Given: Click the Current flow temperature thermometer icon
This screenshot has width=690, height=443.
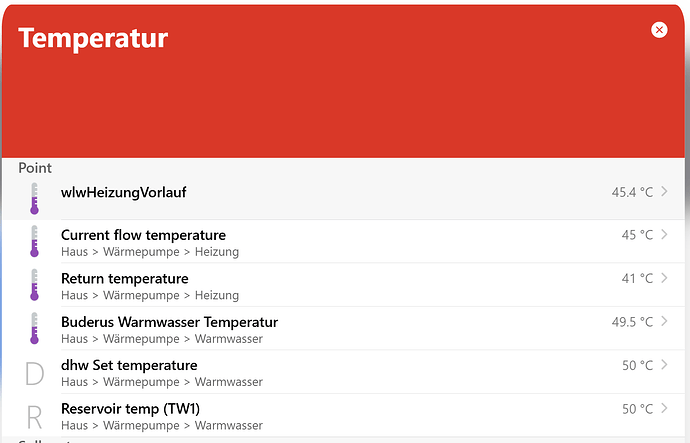Looking at the screenshot, I should pyautogui.click(x=34, y=242).
